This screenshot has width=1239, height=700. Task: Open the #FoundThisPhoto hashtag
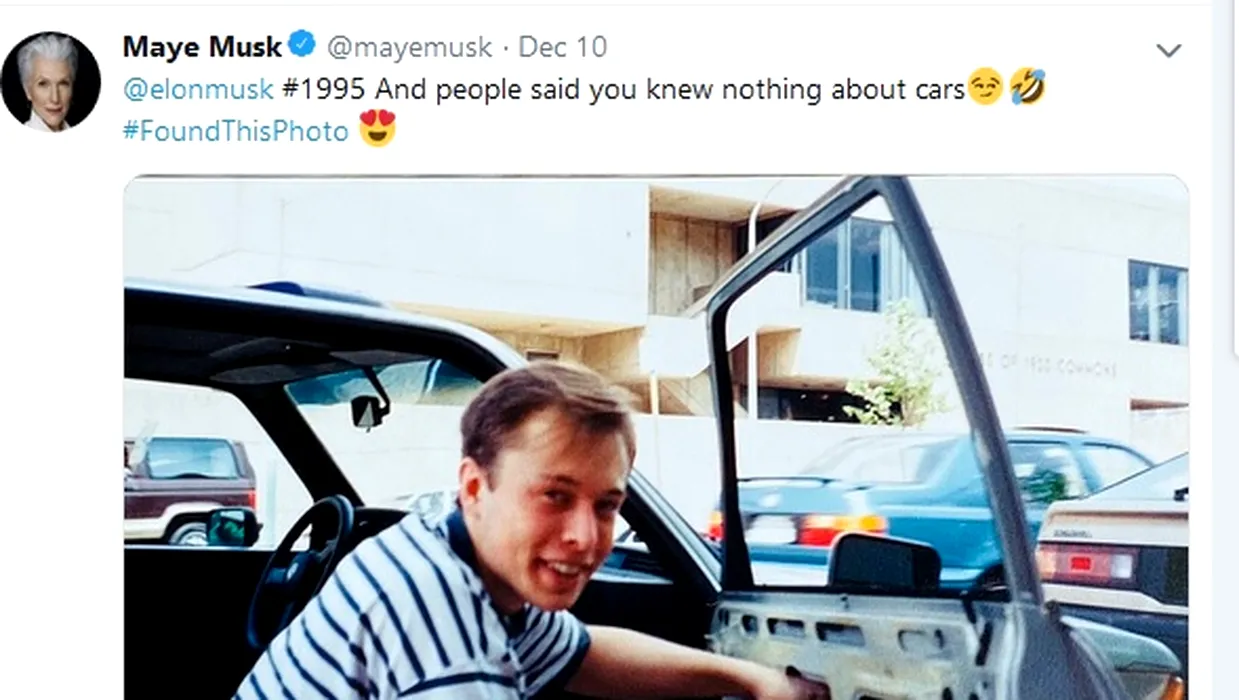point(236,132)
